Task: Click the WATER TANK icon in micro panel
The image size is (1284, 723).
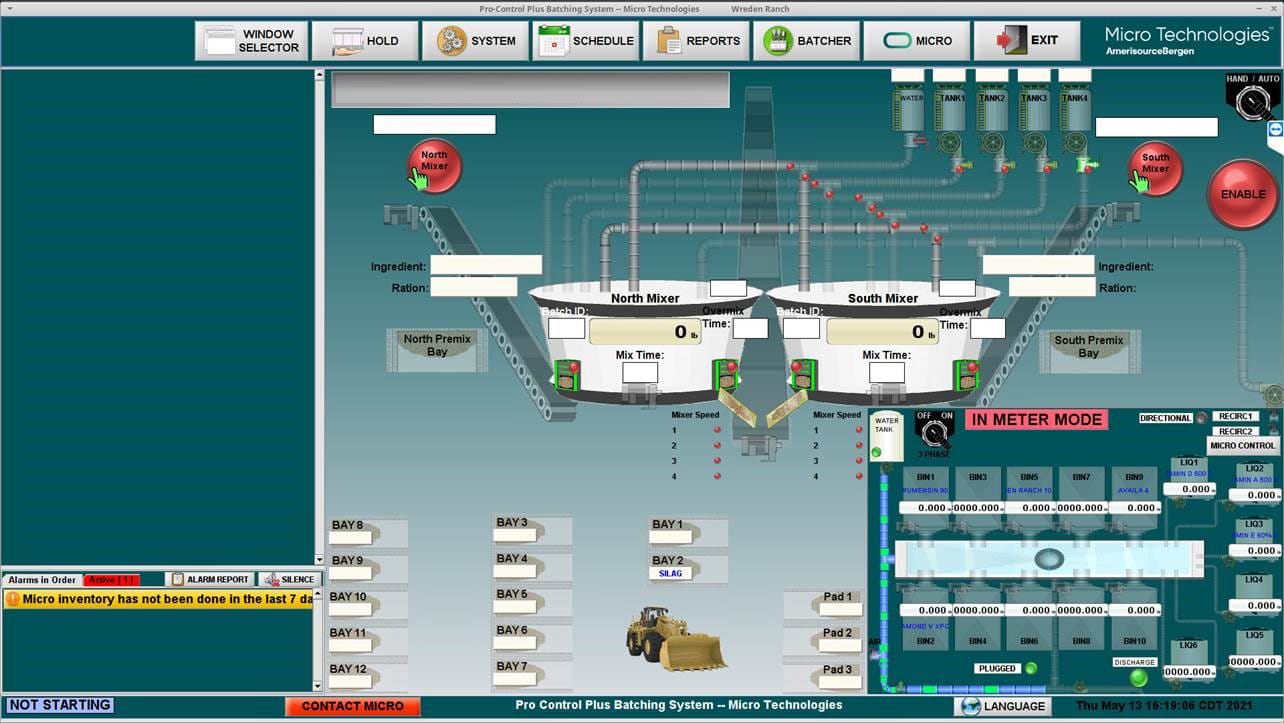Action: tap(886, 436)
